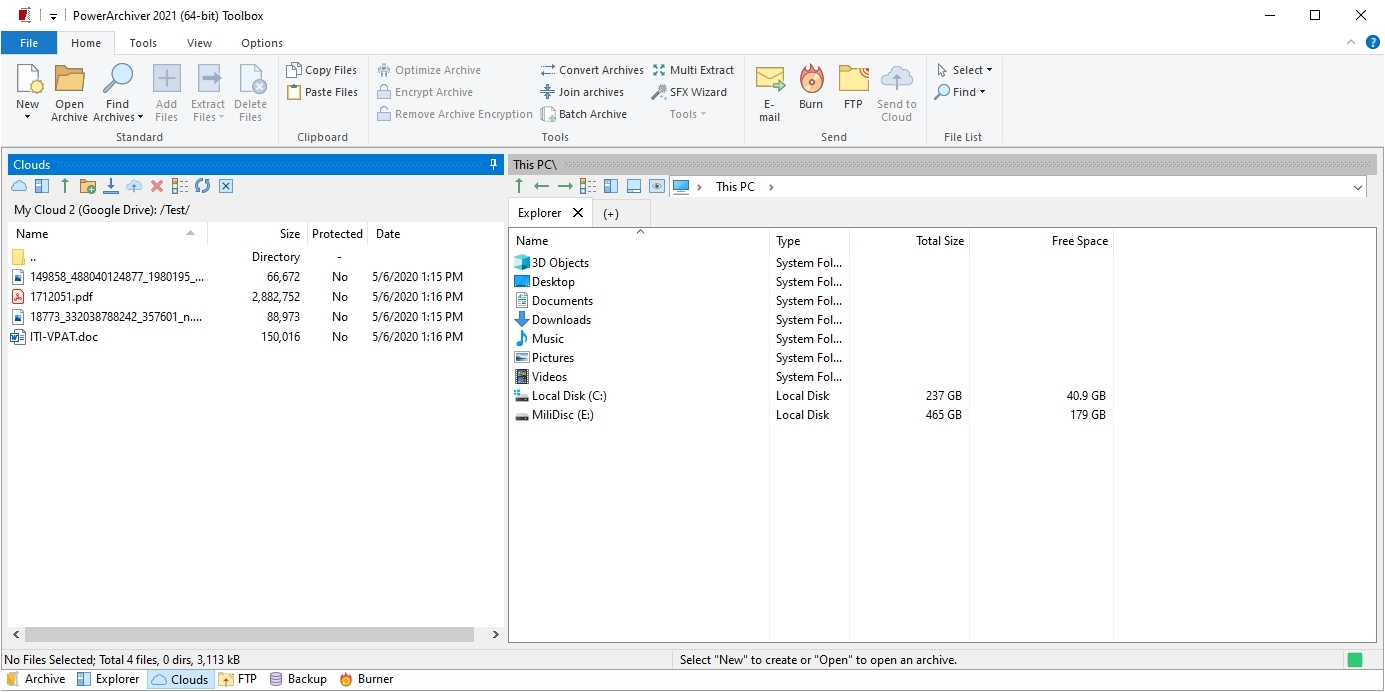
Task: Select MiliDisc (E:) in the Explorer list
Action: click(x=811, y=415)
